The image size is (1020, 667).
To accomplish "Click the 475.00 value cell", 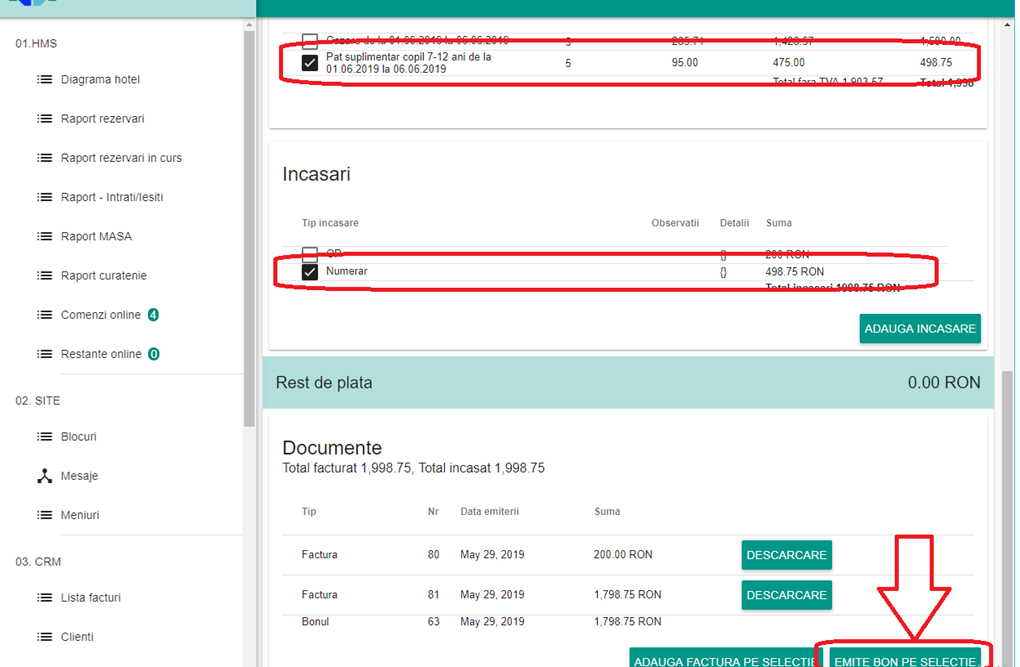I will (x=788, y=62).
